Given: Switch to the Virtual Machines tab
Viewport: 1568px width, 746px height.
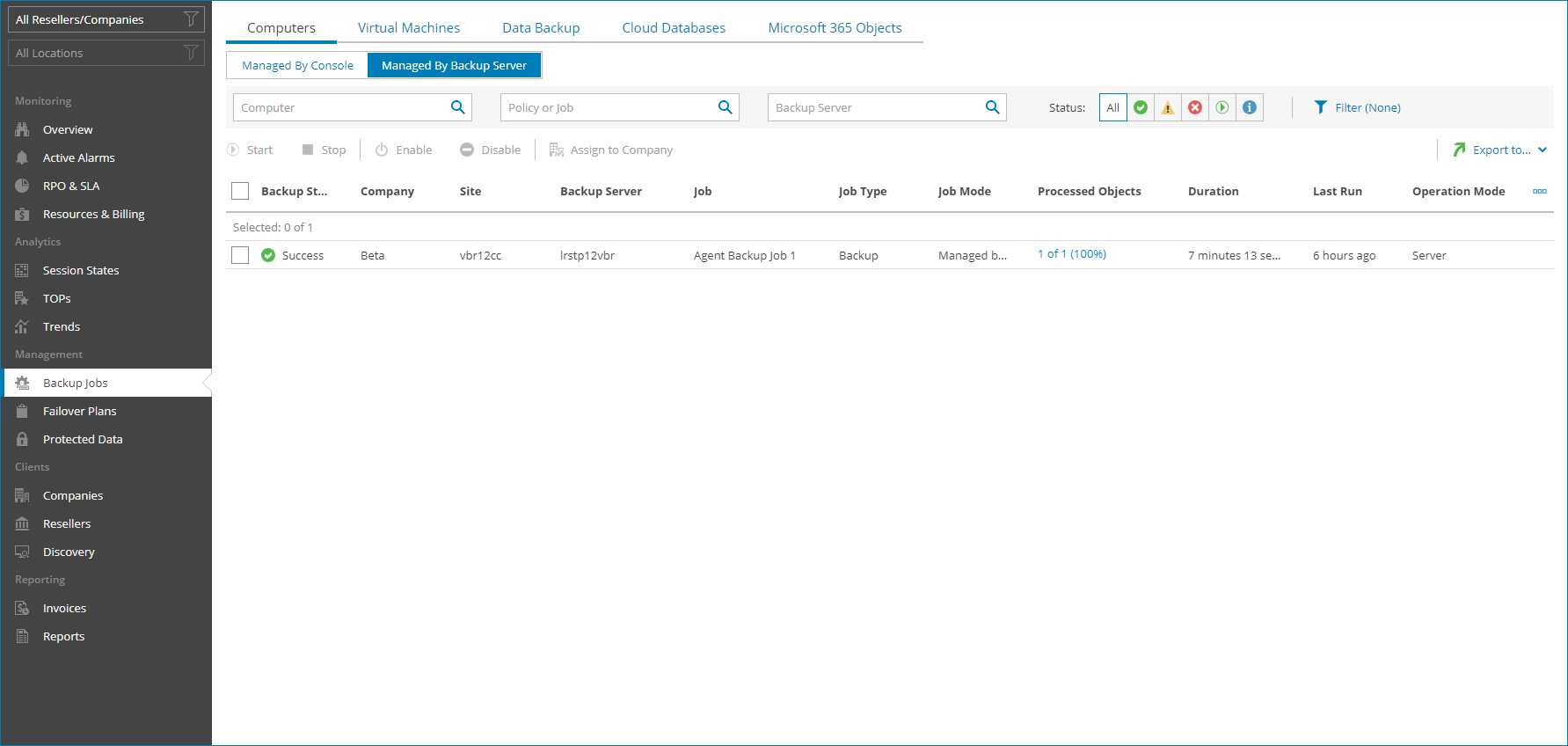Looking at the screenshot, I should click(x=409, y=28).
